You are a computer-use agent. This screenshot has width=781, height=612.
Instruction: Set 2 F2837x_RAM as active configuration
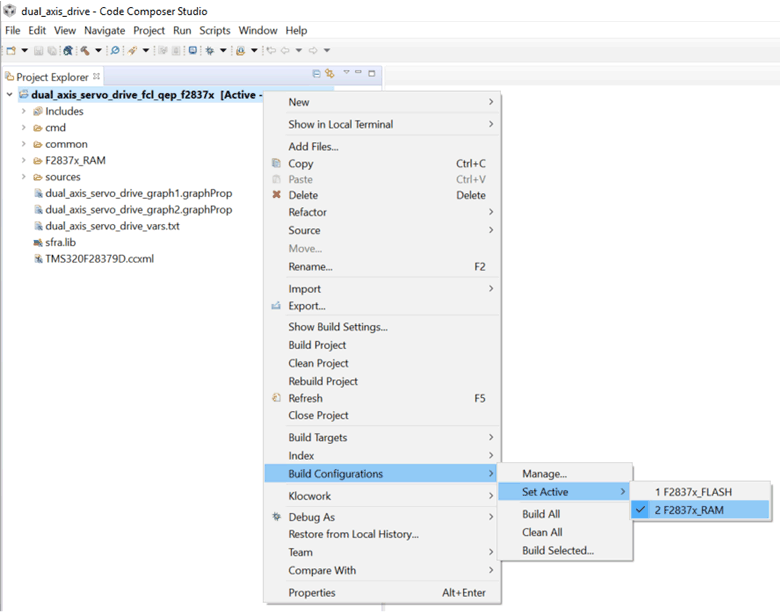click(x=689, y=510)
